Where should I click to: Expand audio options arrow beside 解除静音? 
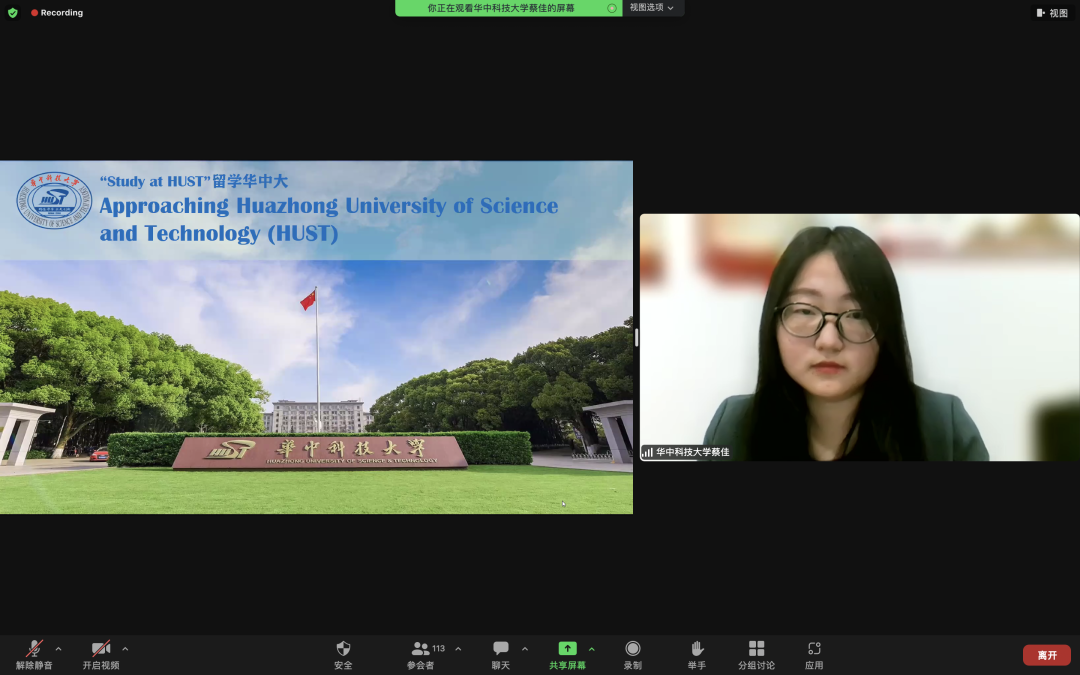59,649
